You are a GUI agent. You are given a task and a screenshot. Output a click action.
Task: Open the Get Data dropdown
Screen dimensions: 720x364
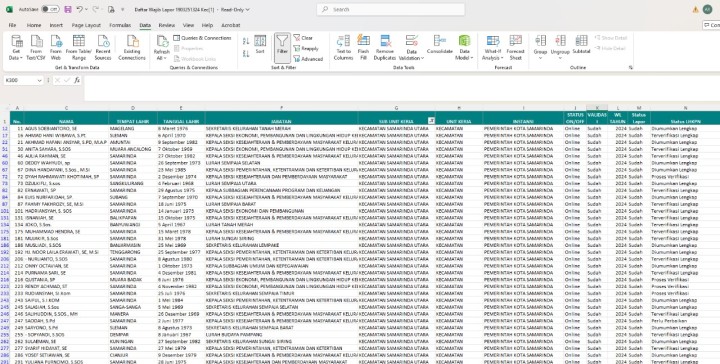(16, 48)
